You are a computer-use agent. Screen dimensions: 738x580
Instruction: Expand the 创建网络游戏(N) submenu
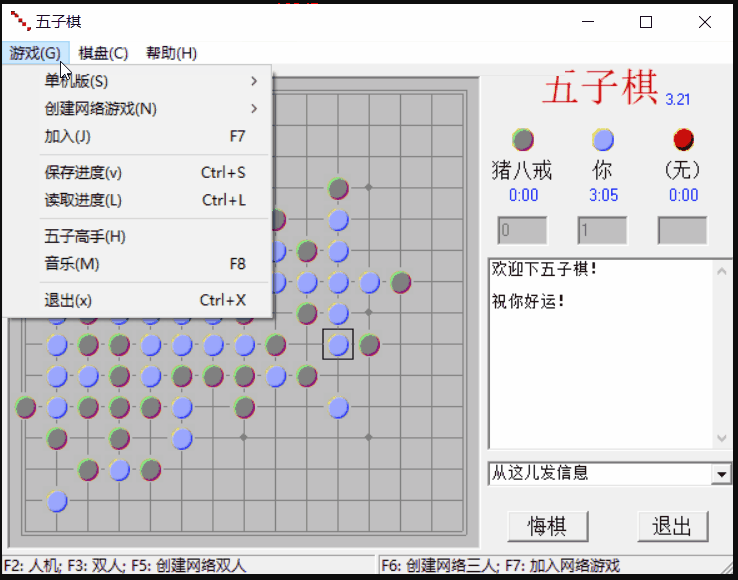pyautogui.click(x=150, y=109)
